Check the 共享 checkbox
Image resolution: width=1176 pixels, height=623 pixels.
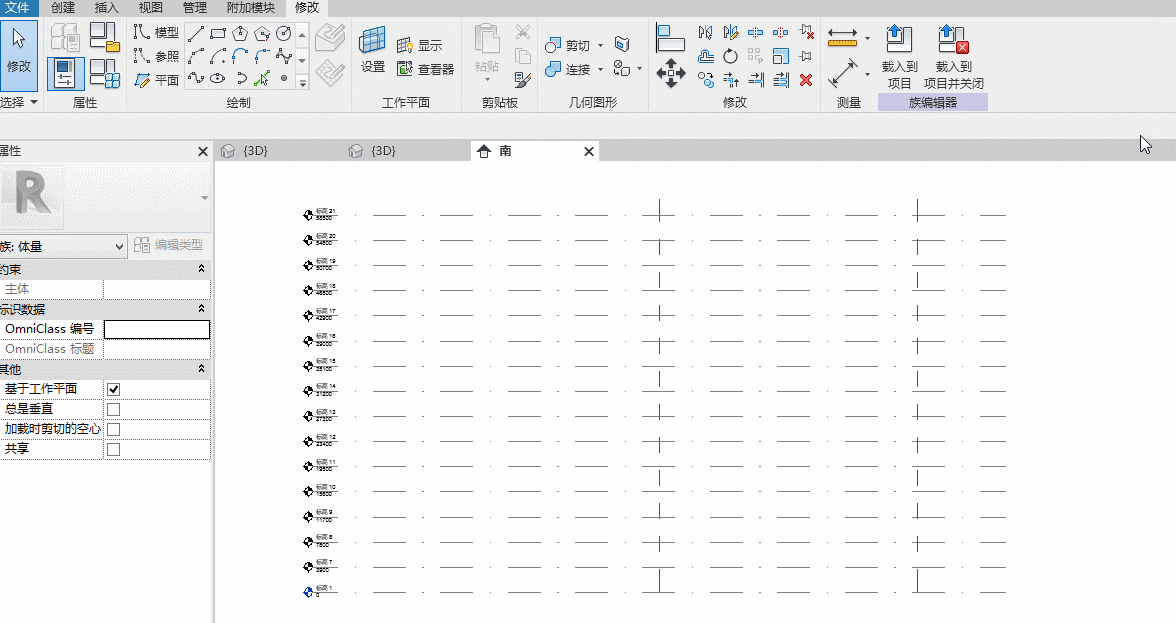pos(113,449)
